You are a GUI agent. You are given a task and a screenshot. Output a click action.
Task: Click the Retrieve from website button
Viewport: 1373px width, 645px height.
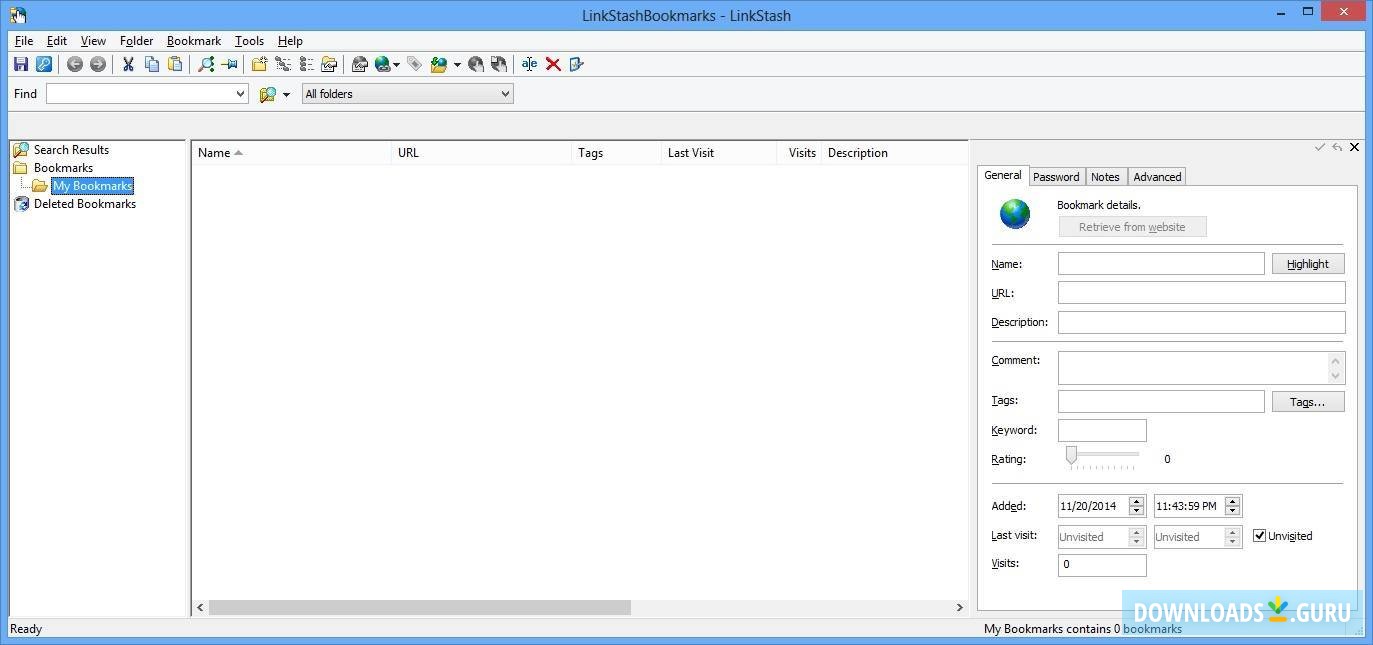tap(1132, 227)
